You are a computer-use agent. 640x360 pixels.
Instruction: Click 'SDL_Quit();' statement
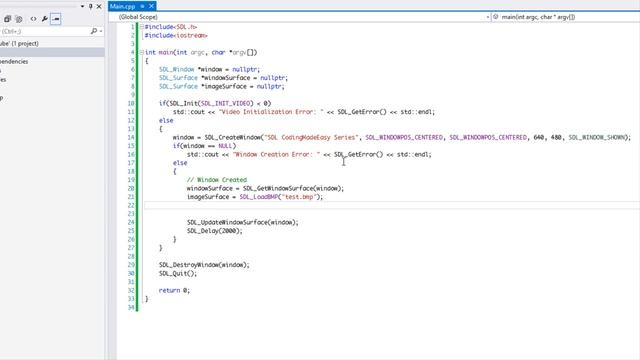click(178, 273)
